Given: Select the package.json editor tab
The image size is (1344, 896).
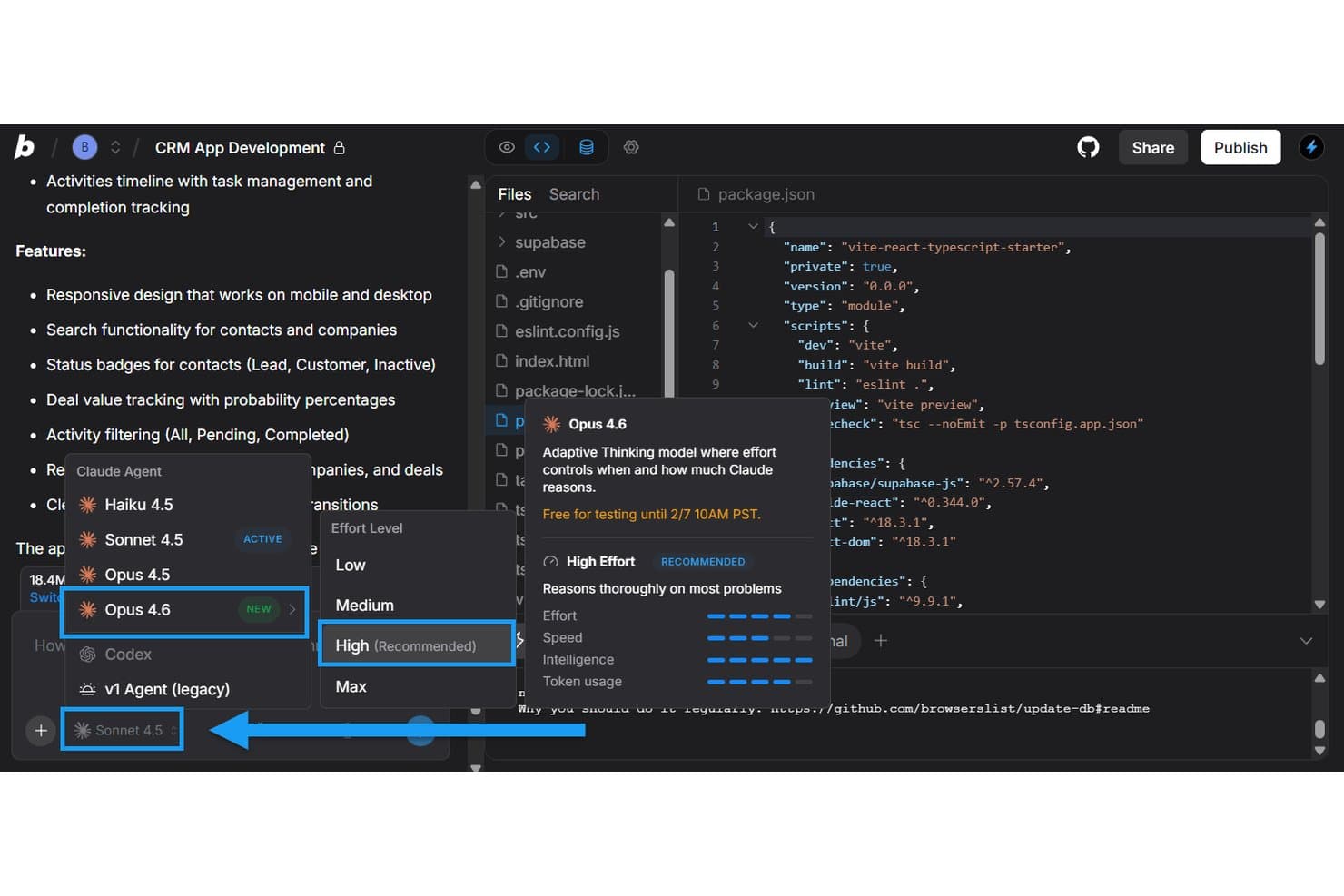Looking at the screenshot, I should tap(756, 194).
